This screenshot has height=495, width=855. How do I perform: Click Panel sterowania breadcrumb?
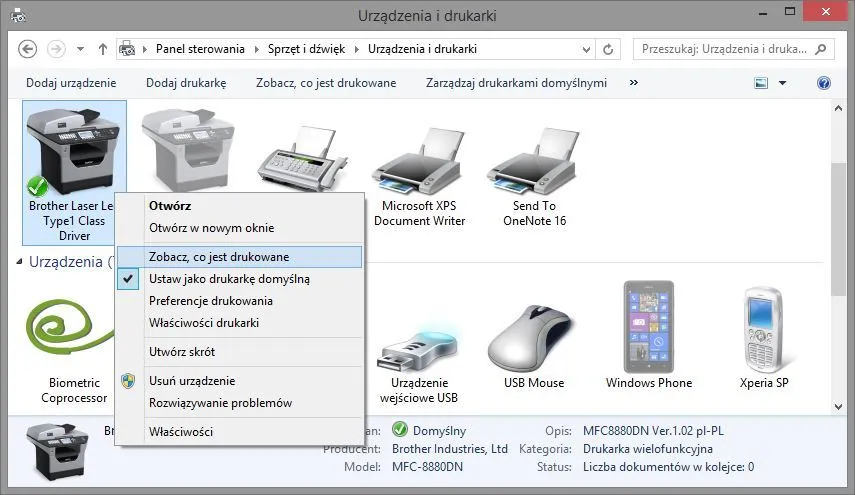pyautogui.click(x=200, y=49)
